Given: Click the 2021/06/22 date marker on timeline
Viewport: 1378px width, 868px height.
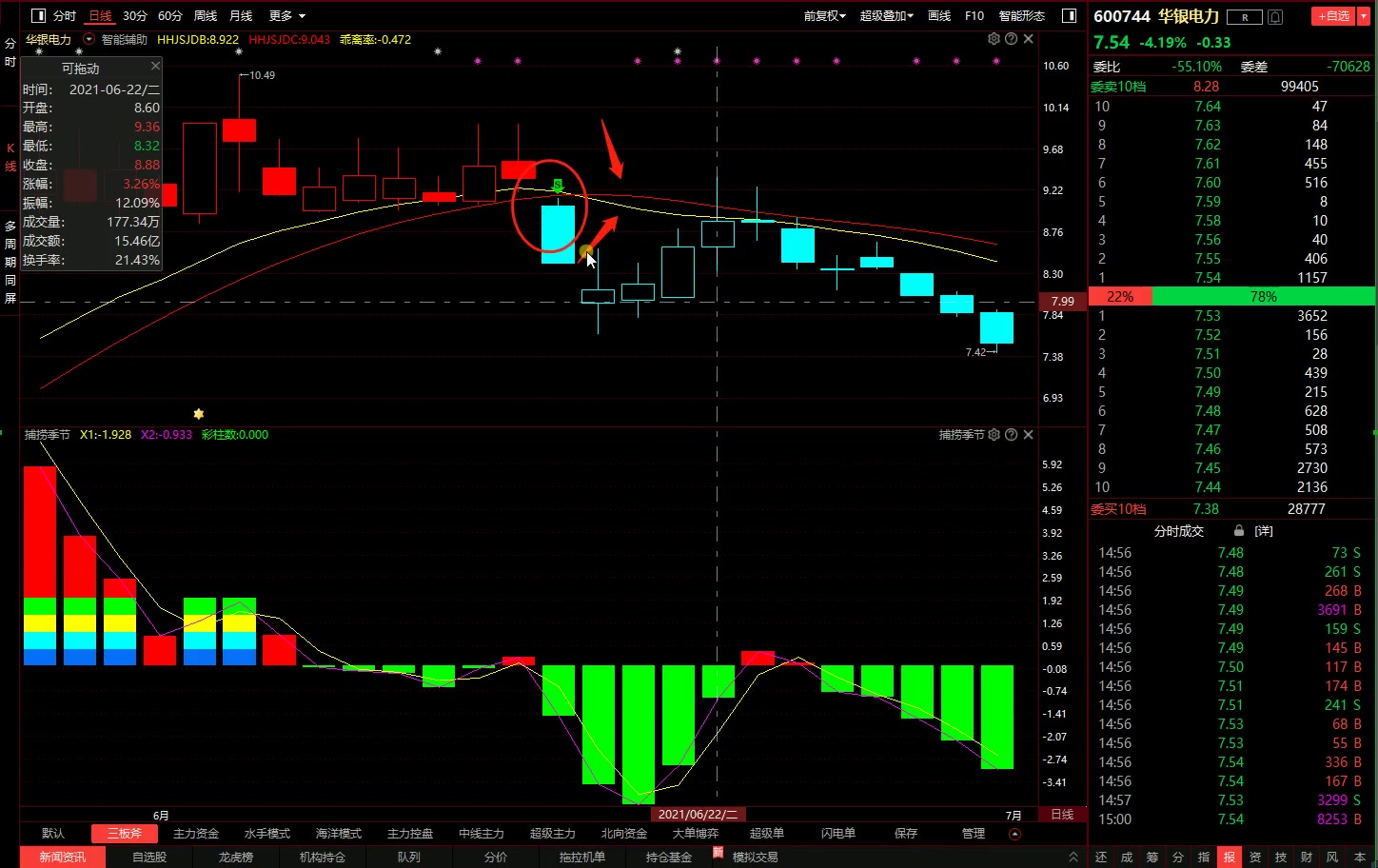Looking at the screenshot, I should [698, 815].
